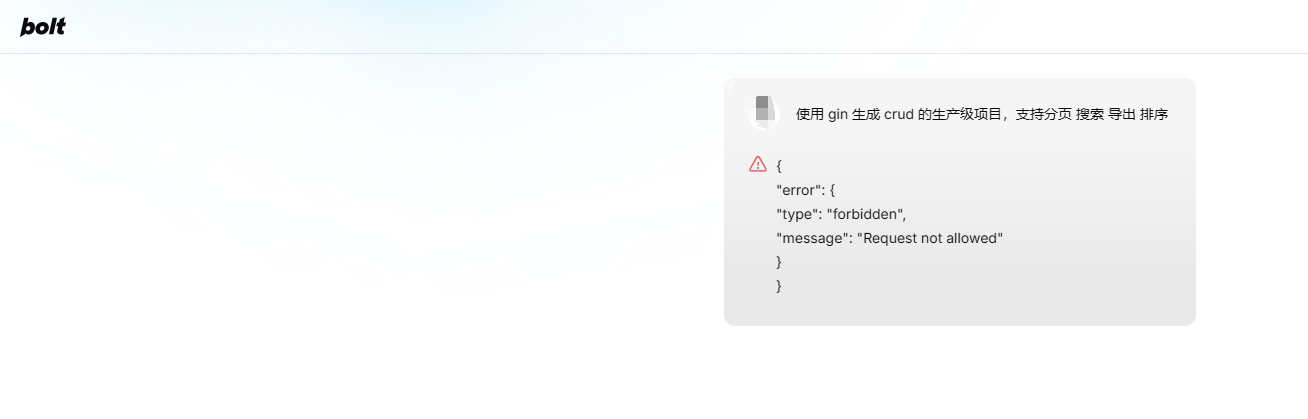Click the user avatar beside the prompt
The width and height of the screenshot is (1308, 419).
[763, 112]
